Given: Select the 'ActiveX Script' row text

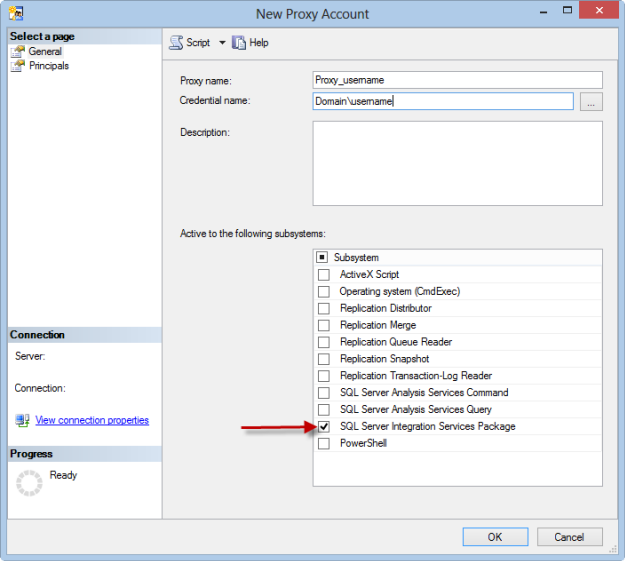Looking at the screenshot, I should click(x=369, y=275).
